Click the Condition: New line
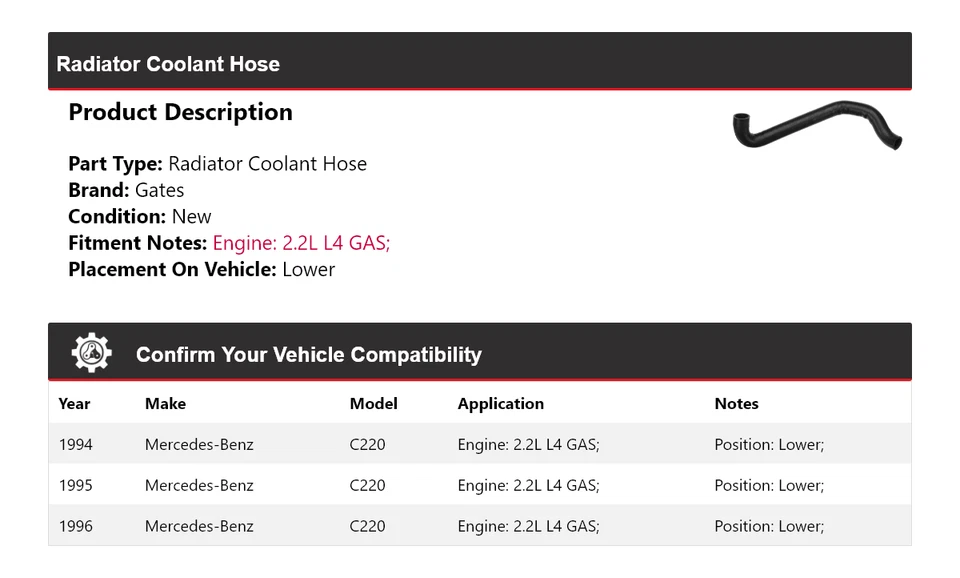Screen dimensions: 960x578 click(x=139, y=217)
